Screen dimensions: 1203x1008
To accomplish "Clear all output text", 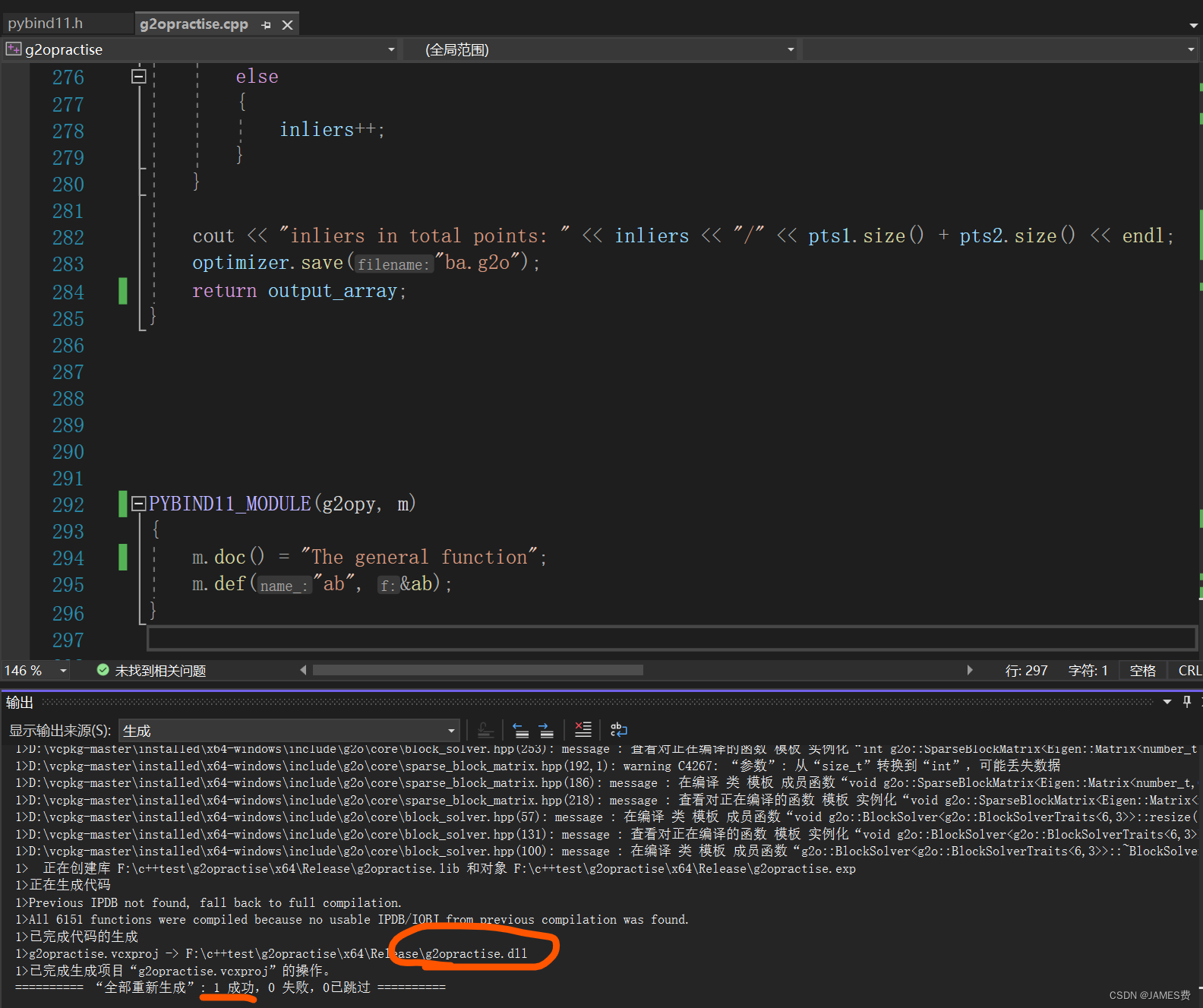I will pyautogui.click(x=583, y=730).
